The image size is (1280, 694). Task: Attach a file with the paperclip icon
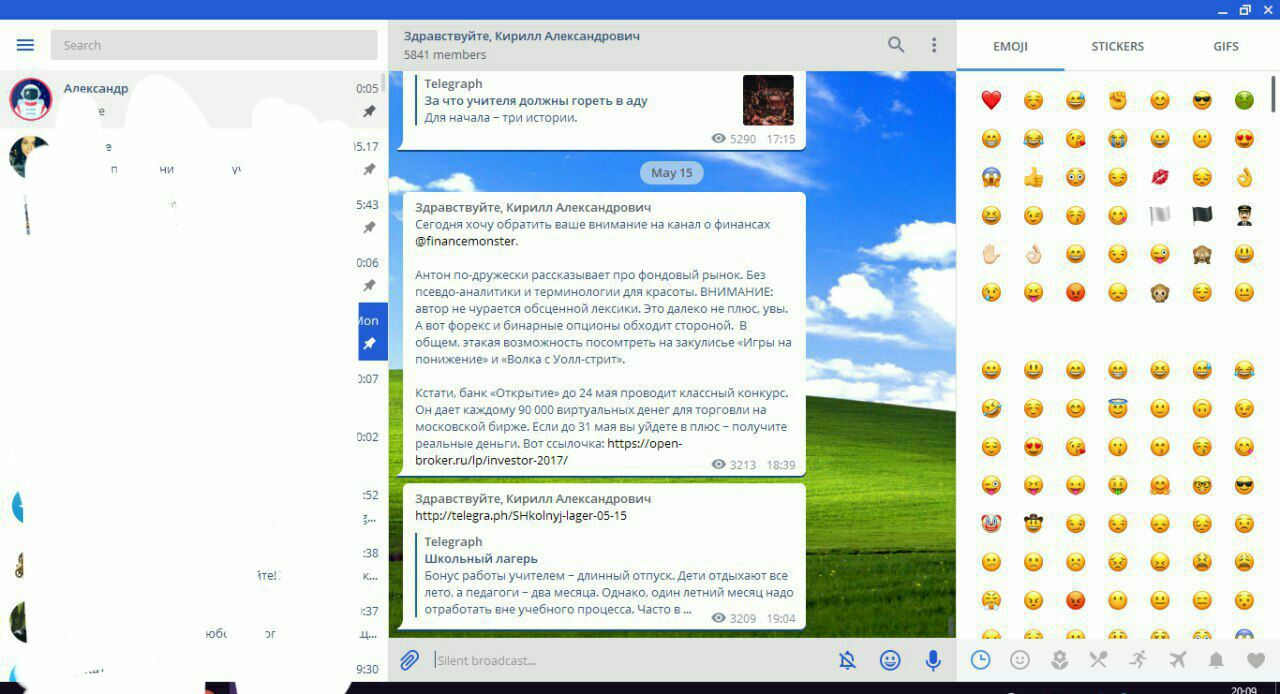[409, 660]
